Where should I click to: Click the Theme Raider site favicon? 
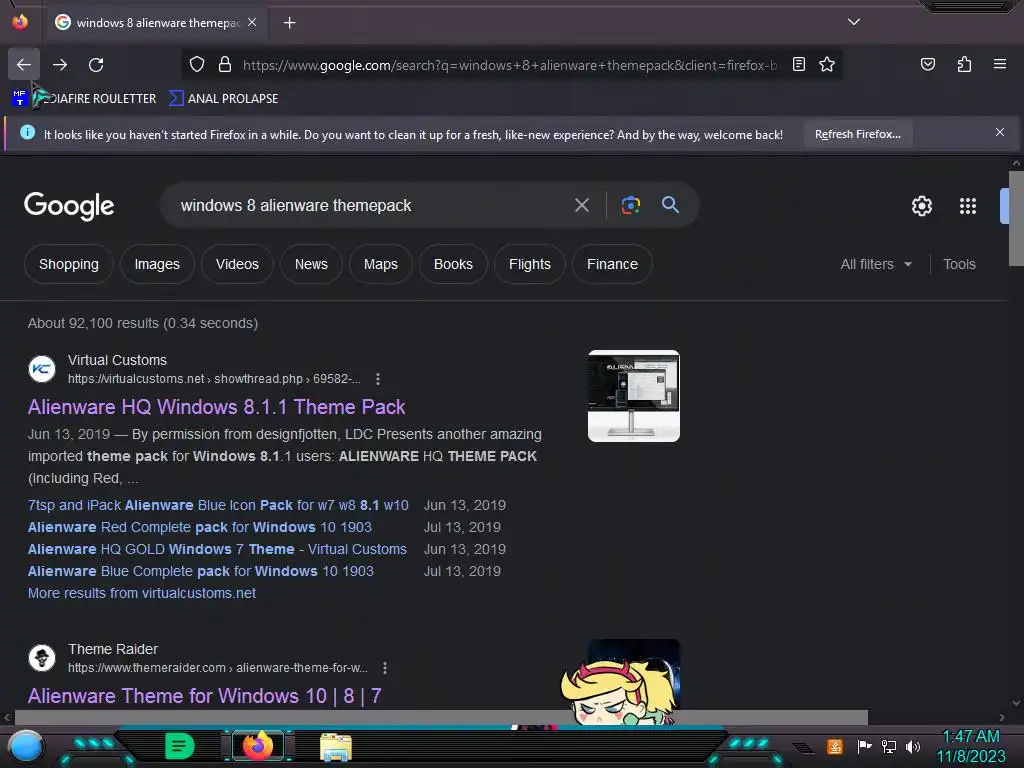pyautogui.click(x=42, y=658)
